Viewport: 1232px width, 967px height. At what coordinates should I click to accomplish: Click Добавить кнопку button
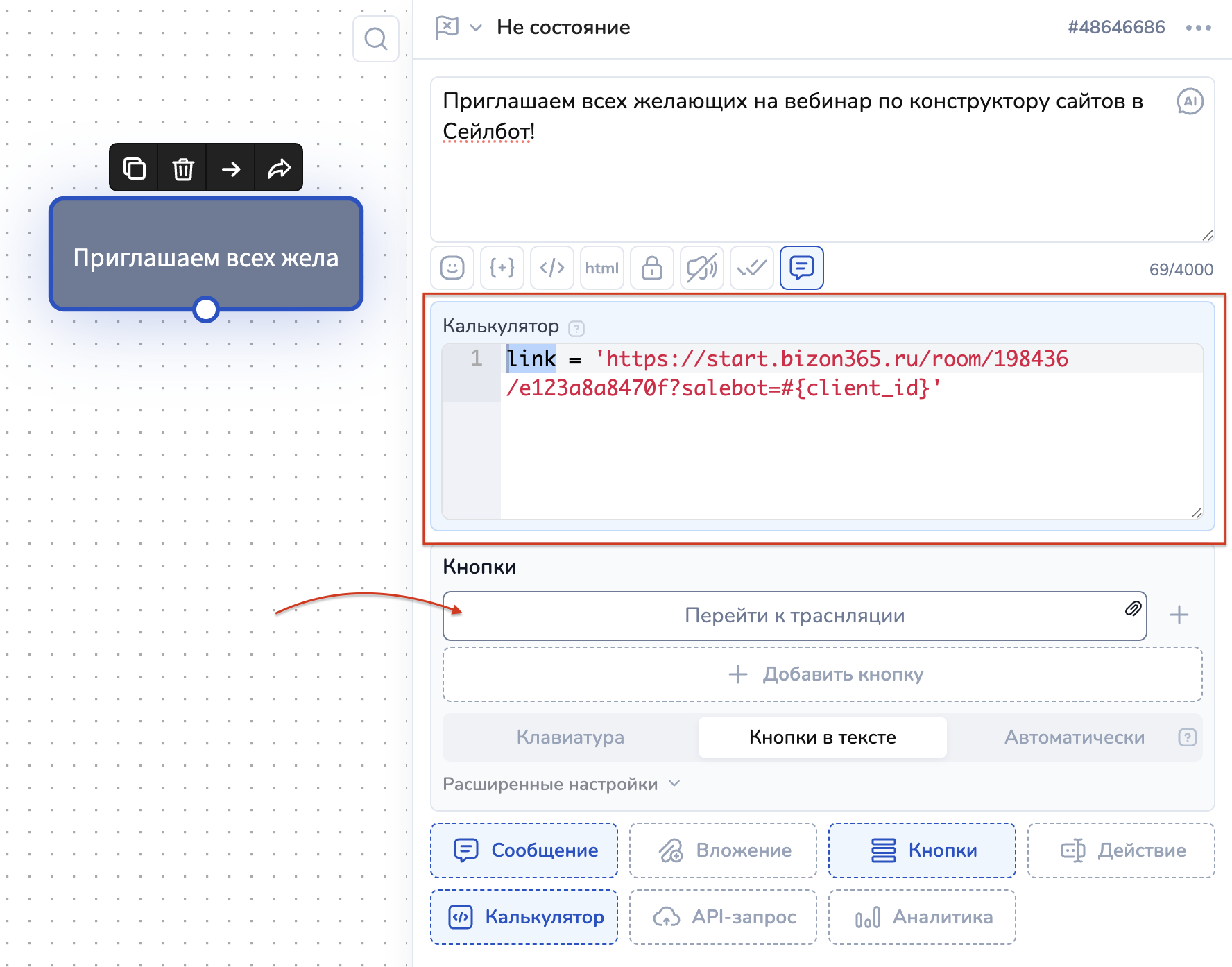tap(823, 674)
